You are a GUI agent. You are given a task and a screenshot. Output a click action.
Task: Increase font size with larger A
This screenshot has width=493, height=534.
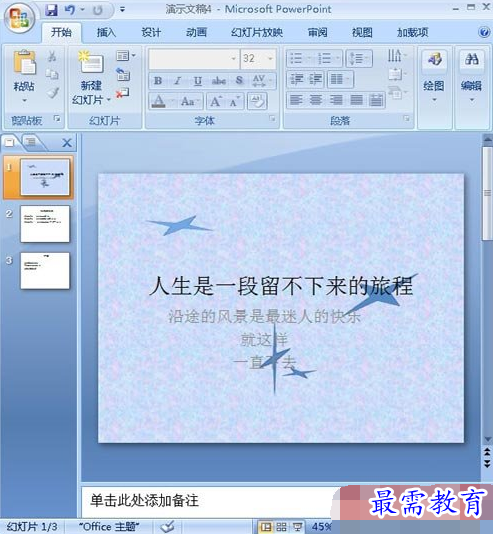point(216,101)
